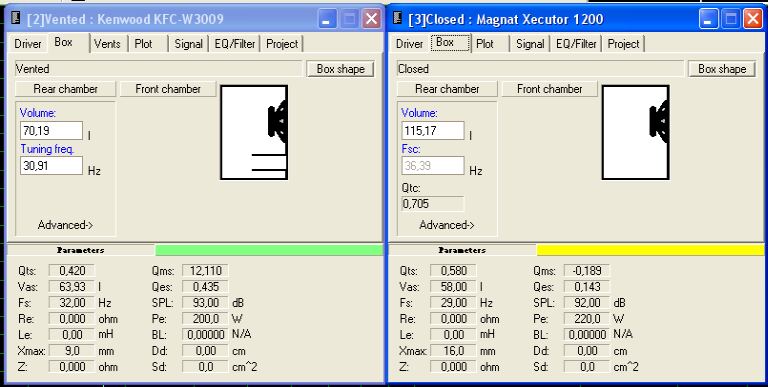Image resolution: width=768 pixels, height=387 pixels.
Task: Click Qts value 0,420 in Kenwood window
Action: point(72,270)
